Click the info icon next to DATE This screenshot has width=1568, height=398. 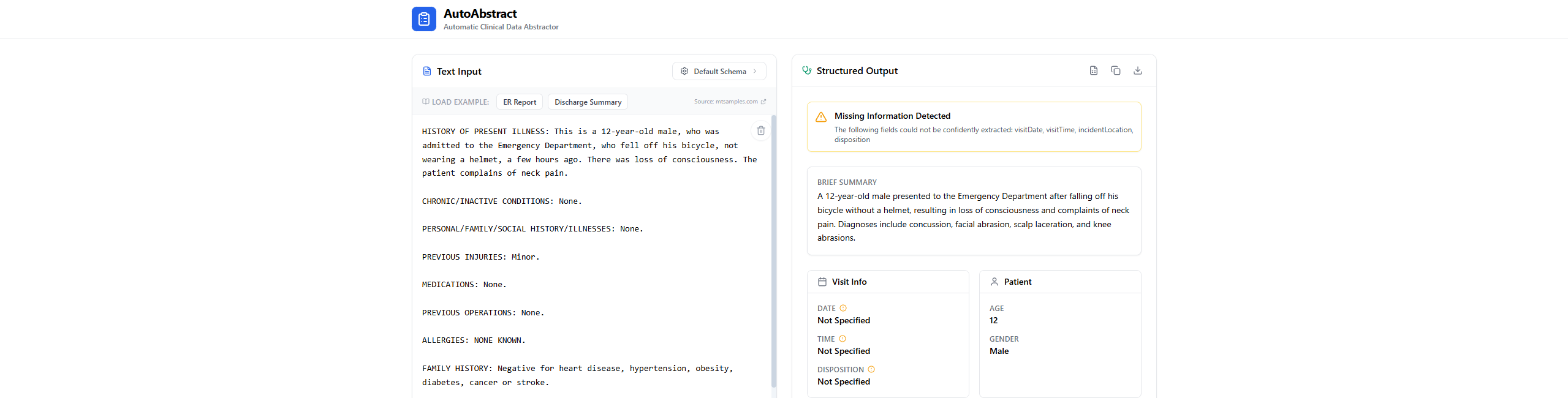click(843, 308)
